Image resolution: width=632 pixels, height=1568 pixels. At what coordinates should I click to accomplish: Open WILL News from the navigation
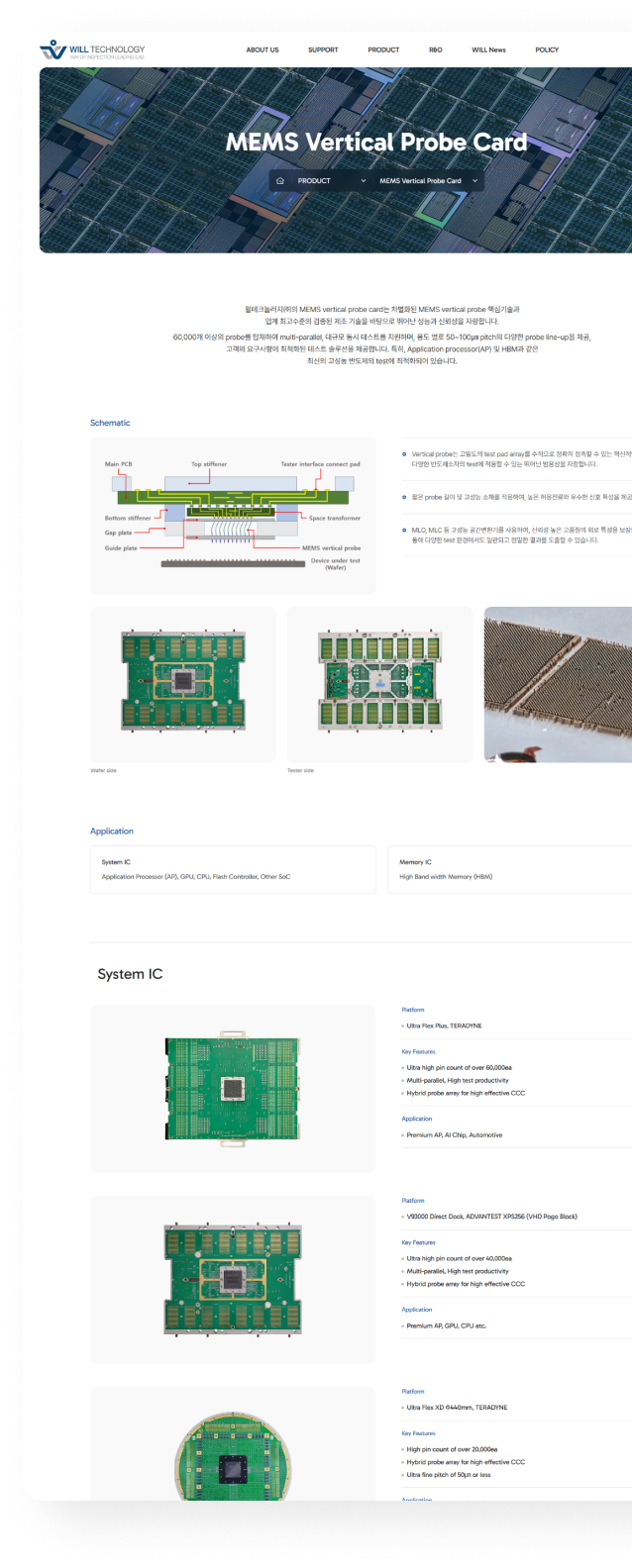click(x=488, y=49)
